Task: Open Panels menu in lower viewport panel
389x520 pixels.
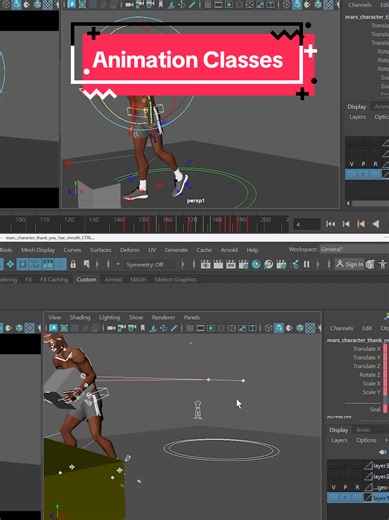Action: [x=192, y=317]
